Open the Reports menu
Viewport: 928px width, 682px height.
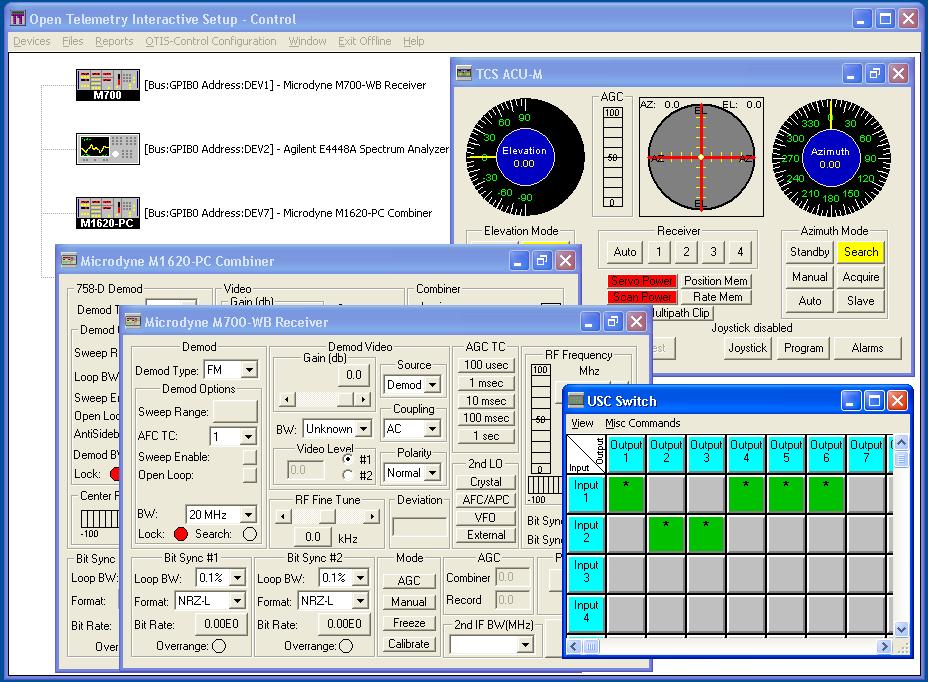(x=114, y=41)
